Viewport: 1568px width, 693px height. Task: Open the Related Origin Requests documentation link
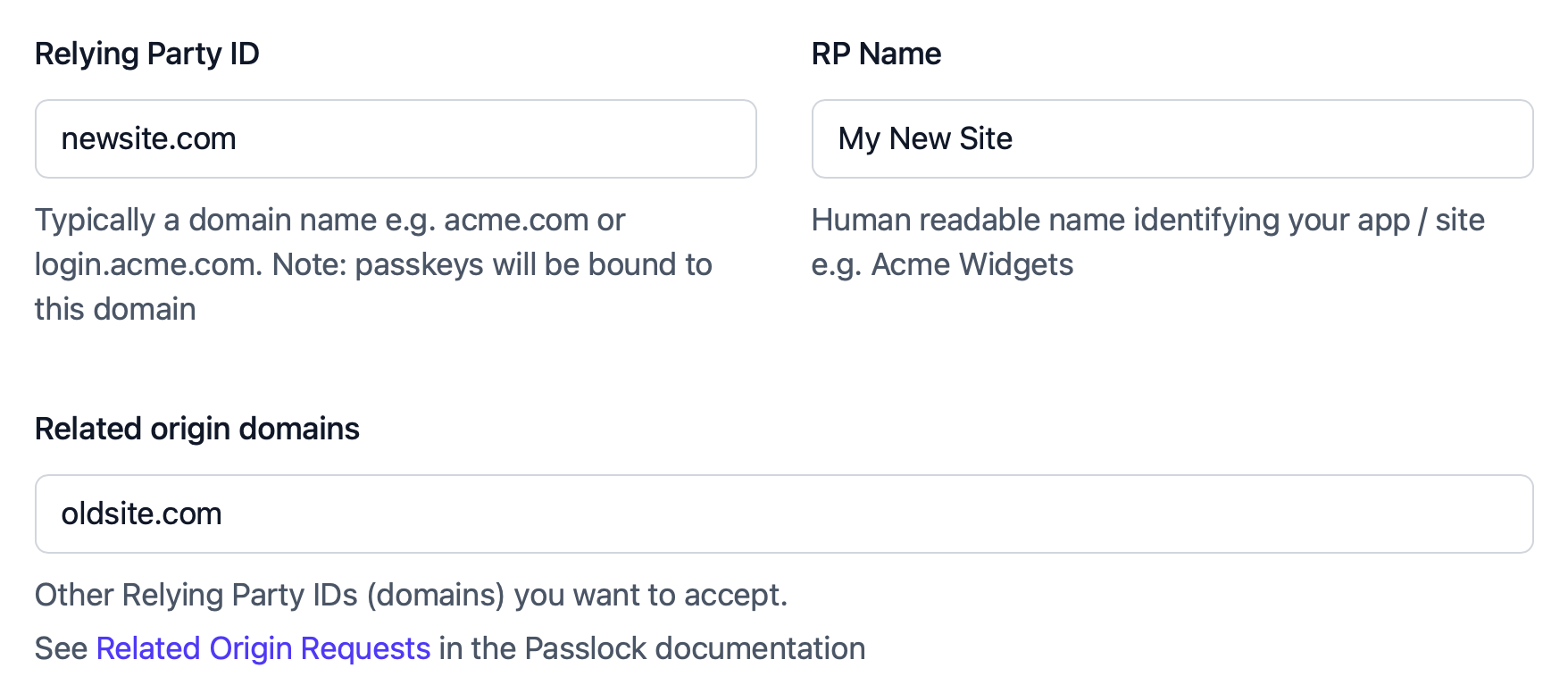[263, 648]
